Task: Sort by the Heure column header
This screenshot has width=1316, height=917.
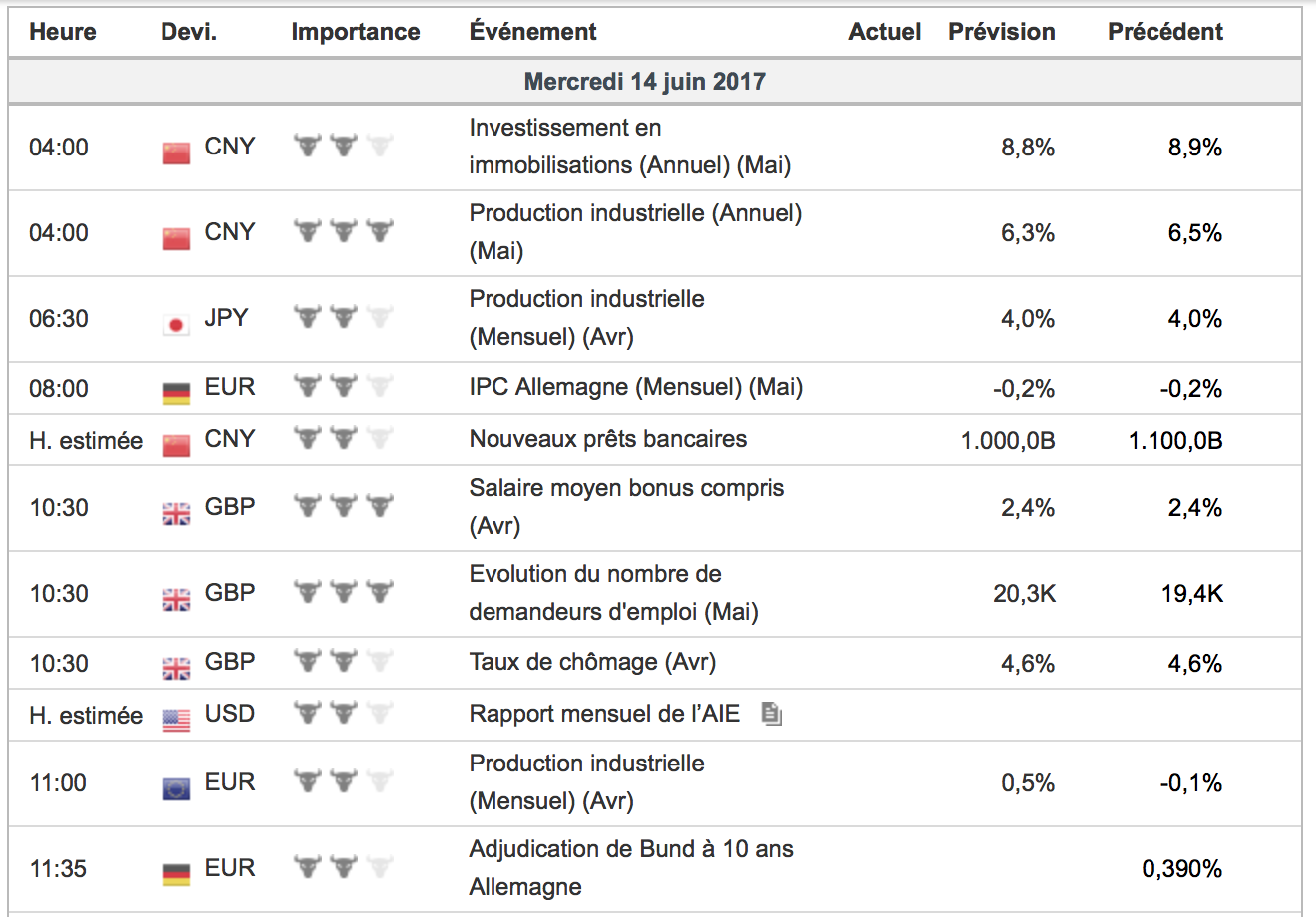Action: pyautogui.click(x=63, y=32)
